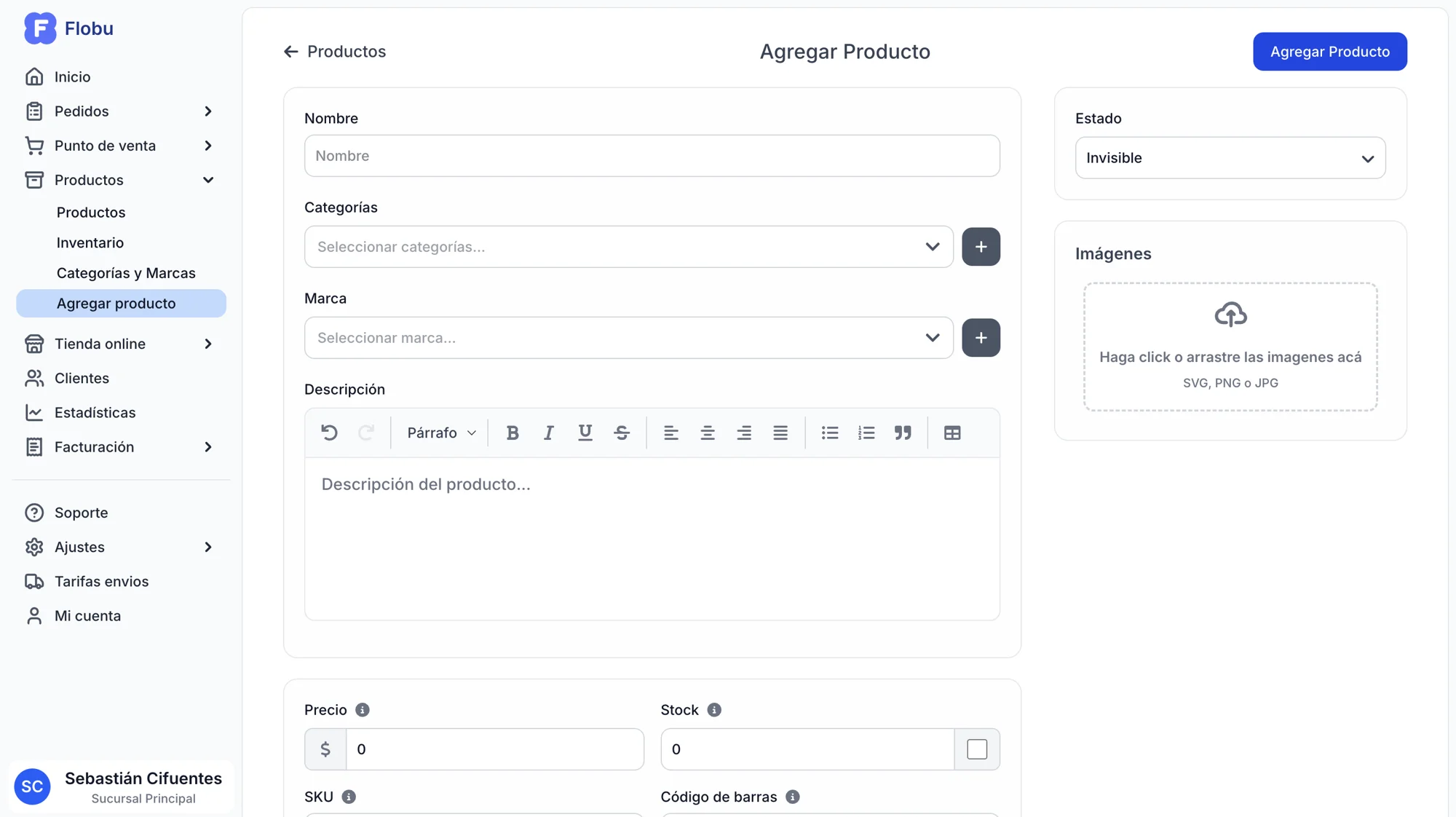Apply italic formatting in description toolbar
1456x817 pixels.
pos(549,433)
